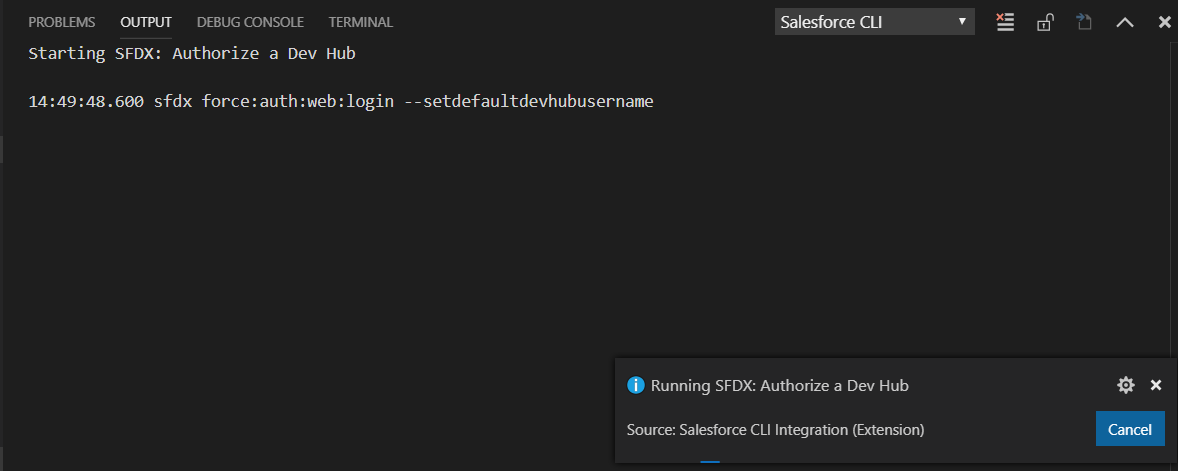Image resolution: width=1178 pixels, height=471 pixels.
Task: Open the log output file
Action: tap(1084, 22)
